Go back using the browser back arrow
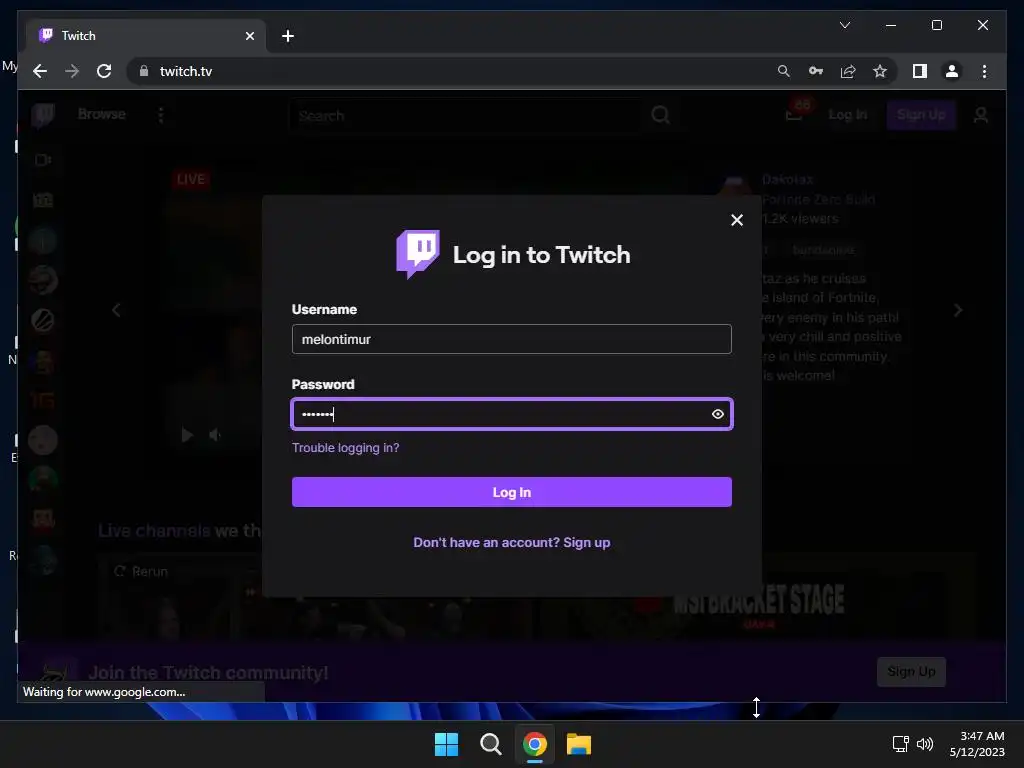The width and height of the screenshot is (1024, 768). (40, 71)
